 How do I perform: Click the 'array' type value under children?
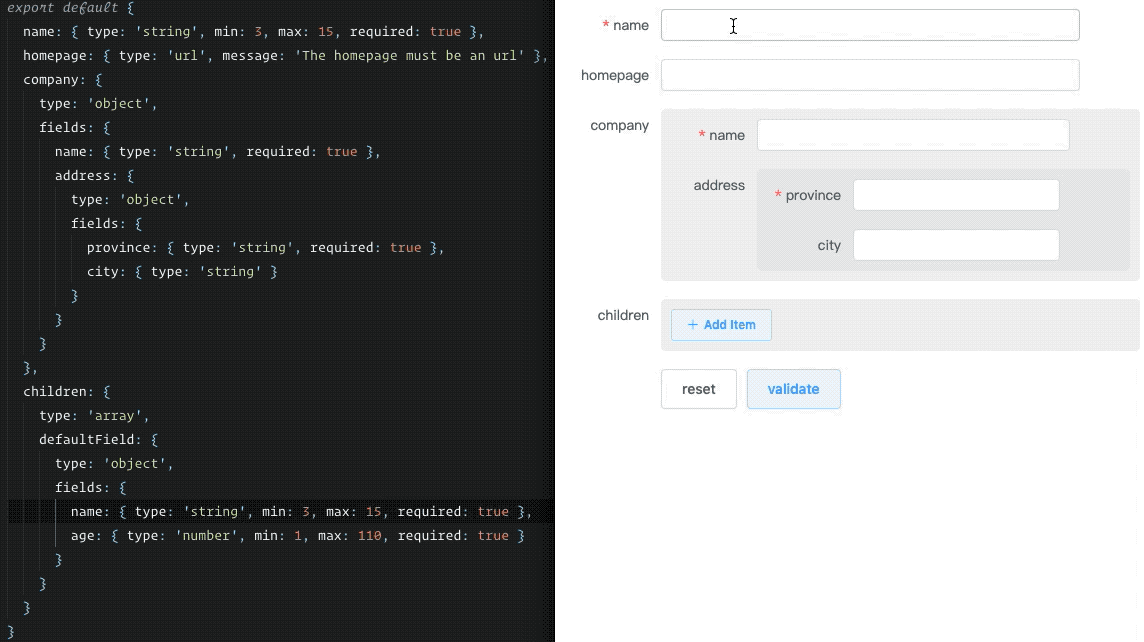point(115,415)
